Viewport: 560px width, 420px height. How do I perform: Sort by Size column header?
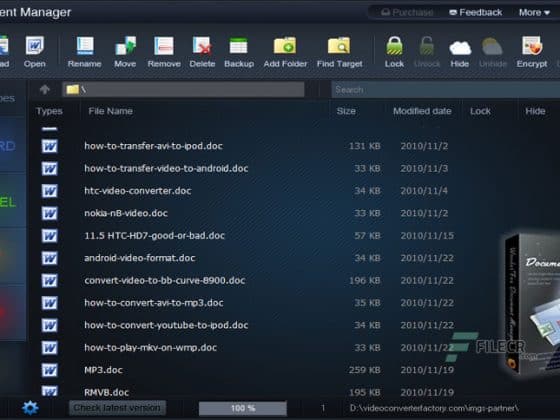pyautogui.click(x=346, y=111)
